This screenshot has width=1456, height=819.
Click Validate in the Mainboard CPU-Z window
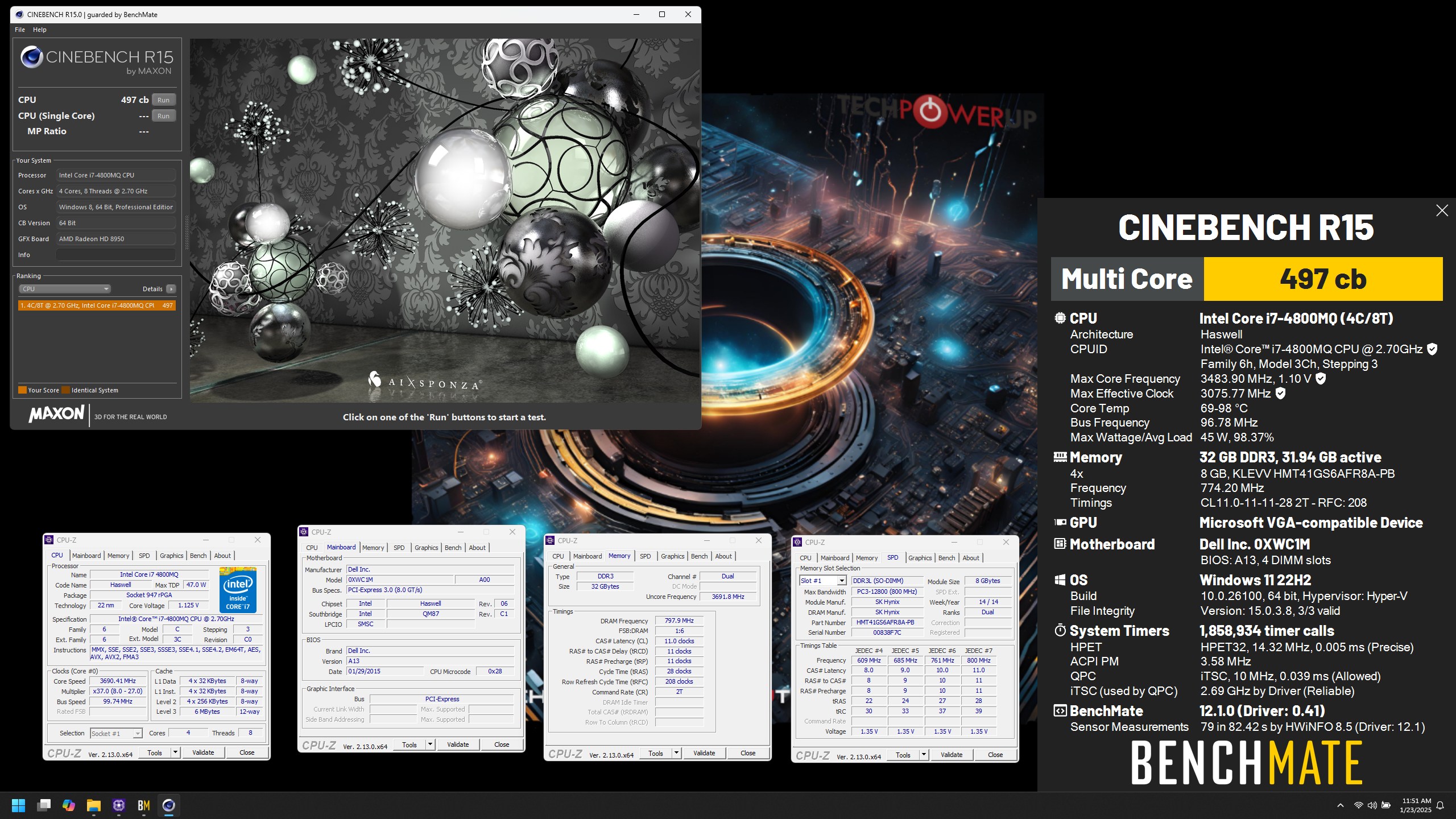click(x=458, y=744)
